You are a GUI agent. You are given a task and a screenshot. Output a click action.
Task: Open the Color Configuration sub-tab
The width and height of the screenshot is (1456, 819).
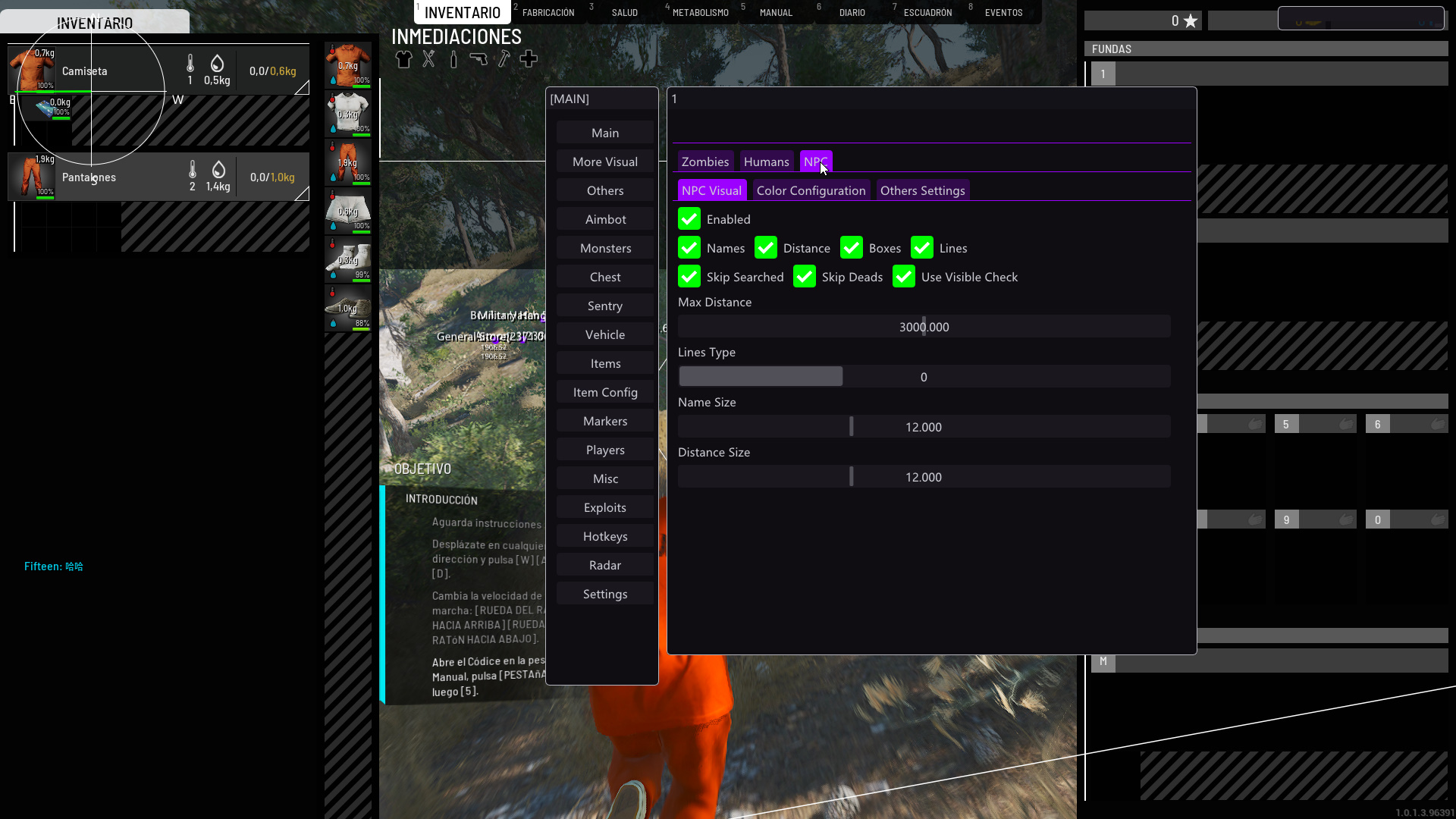pyautogui.click(x=811, y=190)
